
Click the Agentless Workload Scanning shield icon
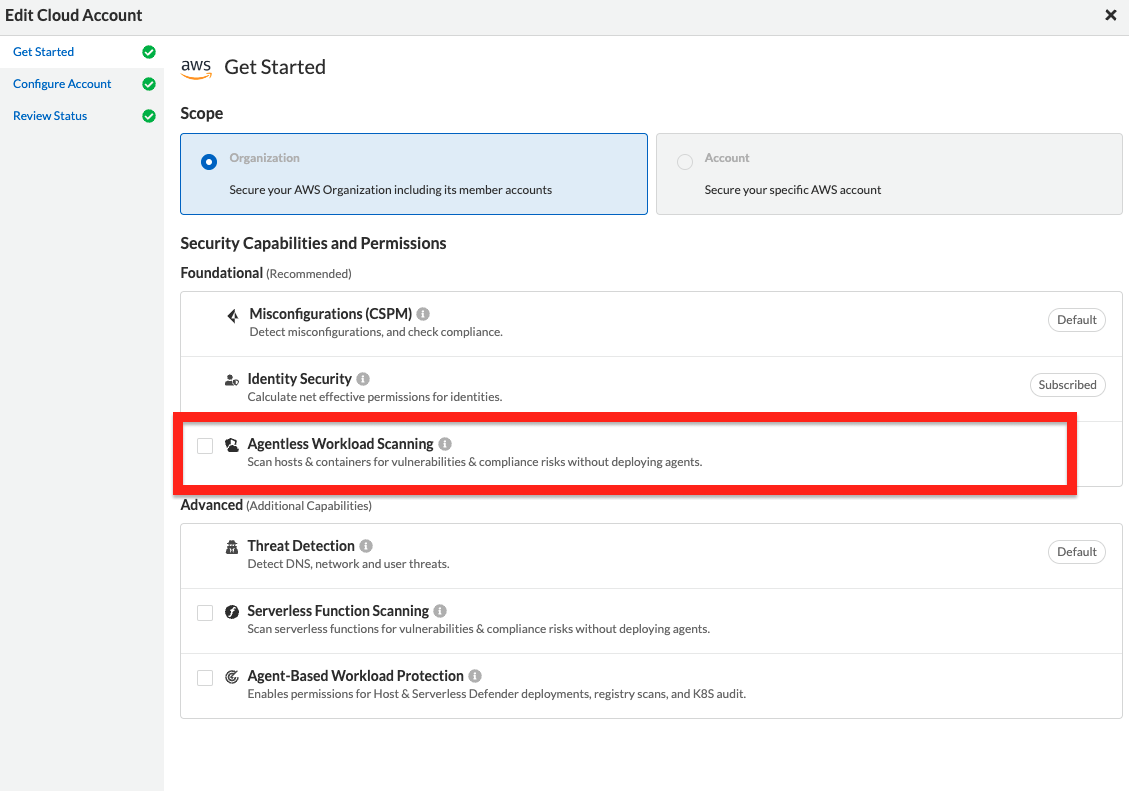(x=232, y=445)
